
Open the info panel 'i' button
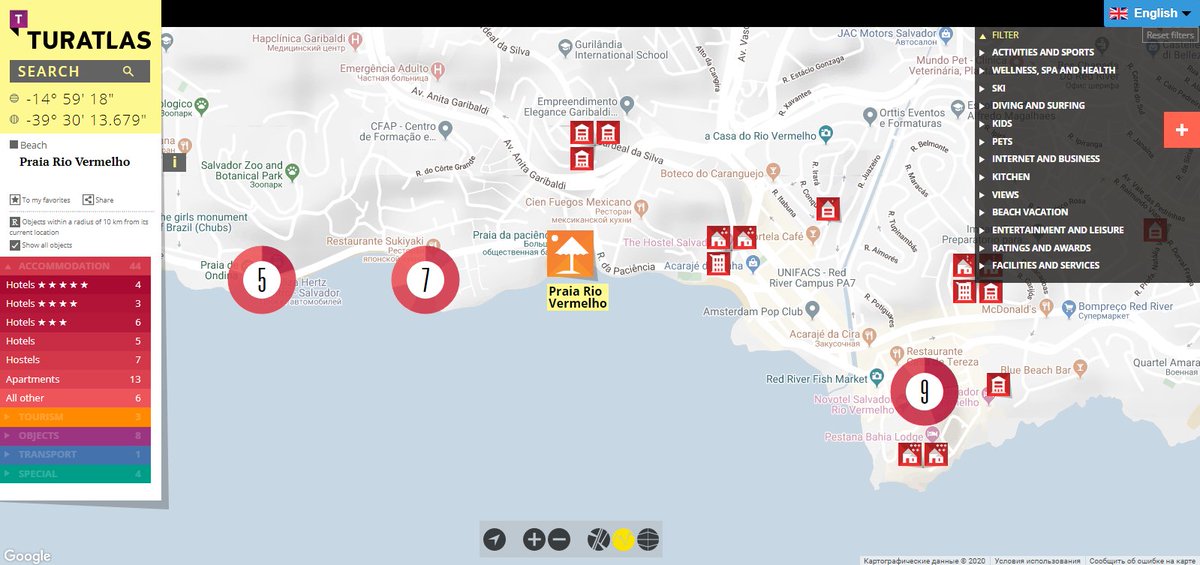175,161
